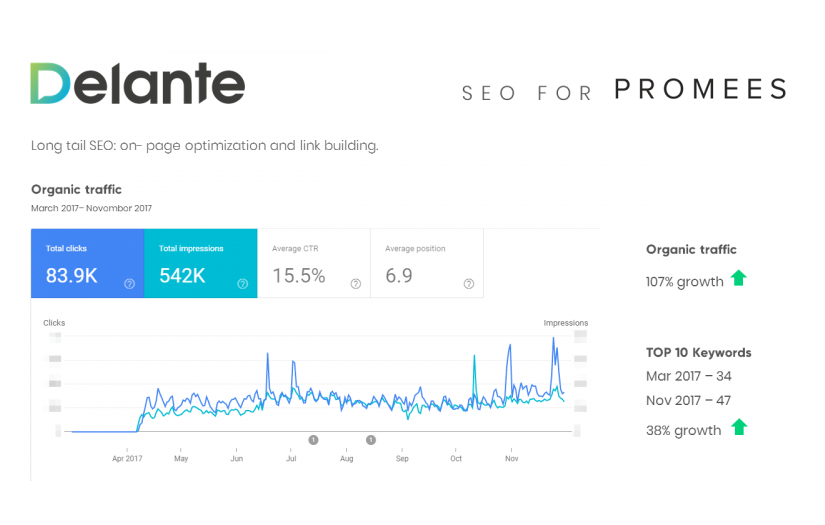The image size is (825, 525).
Task: Toggle the Average CTR metric card
Action: 314,263
